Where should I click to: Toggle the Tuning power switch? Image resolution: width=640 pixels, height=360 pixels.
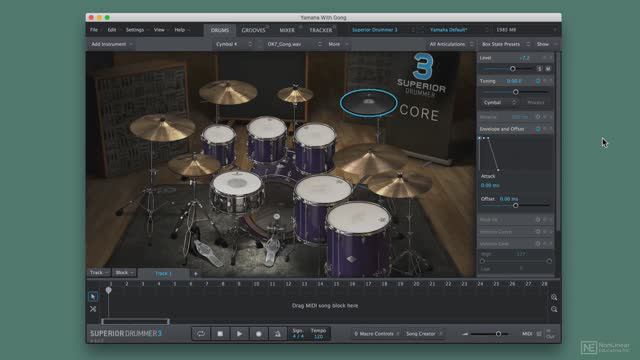538,81
